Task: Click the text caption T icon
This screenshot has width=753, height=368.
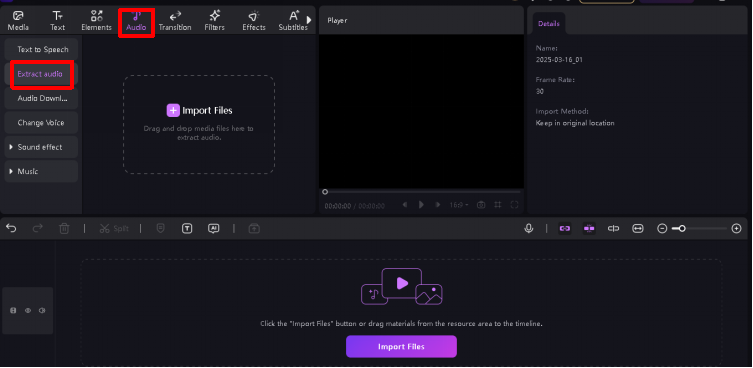Action: click(187, 229)
